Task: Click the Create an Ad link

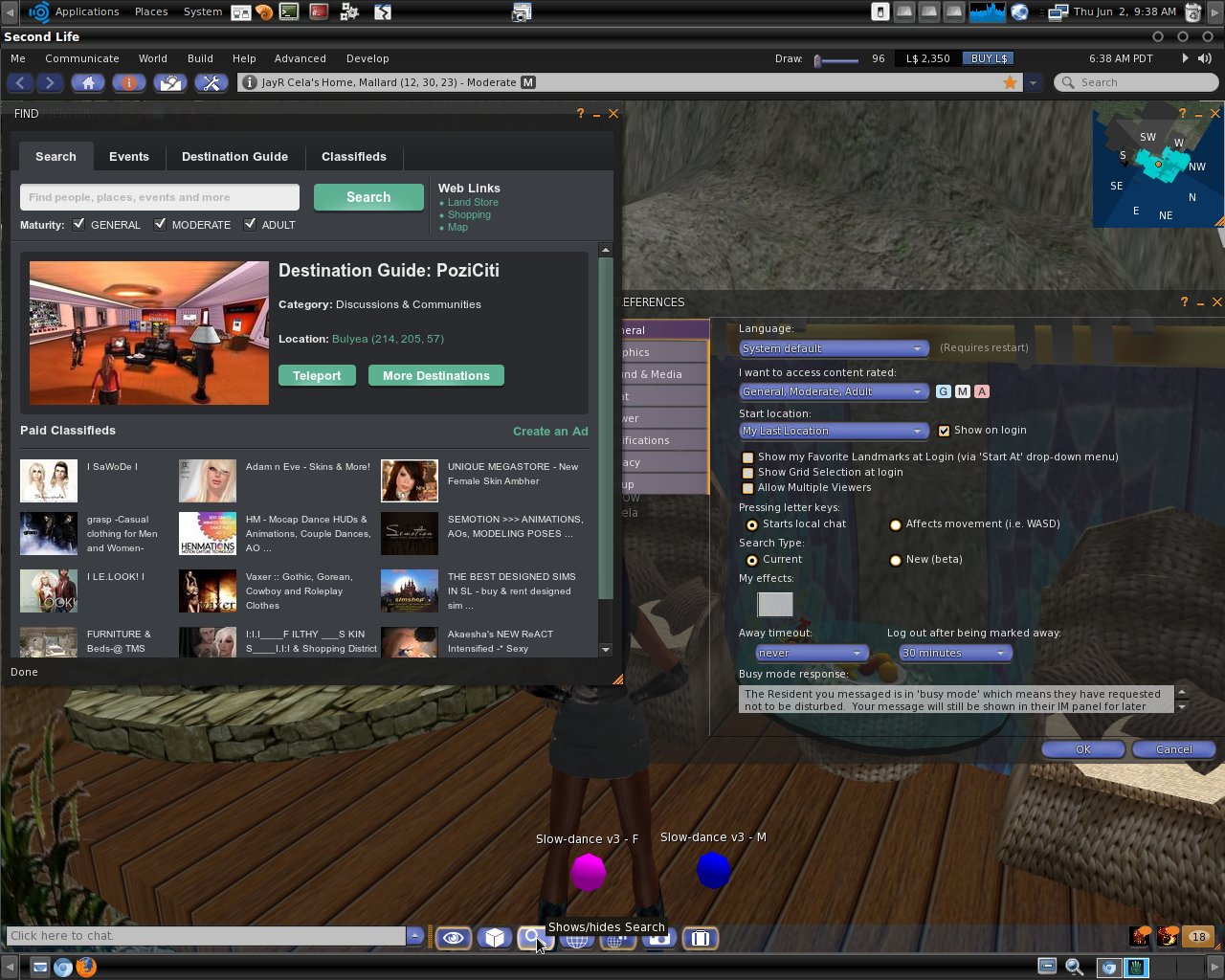Action: click(x=550, y=431)
